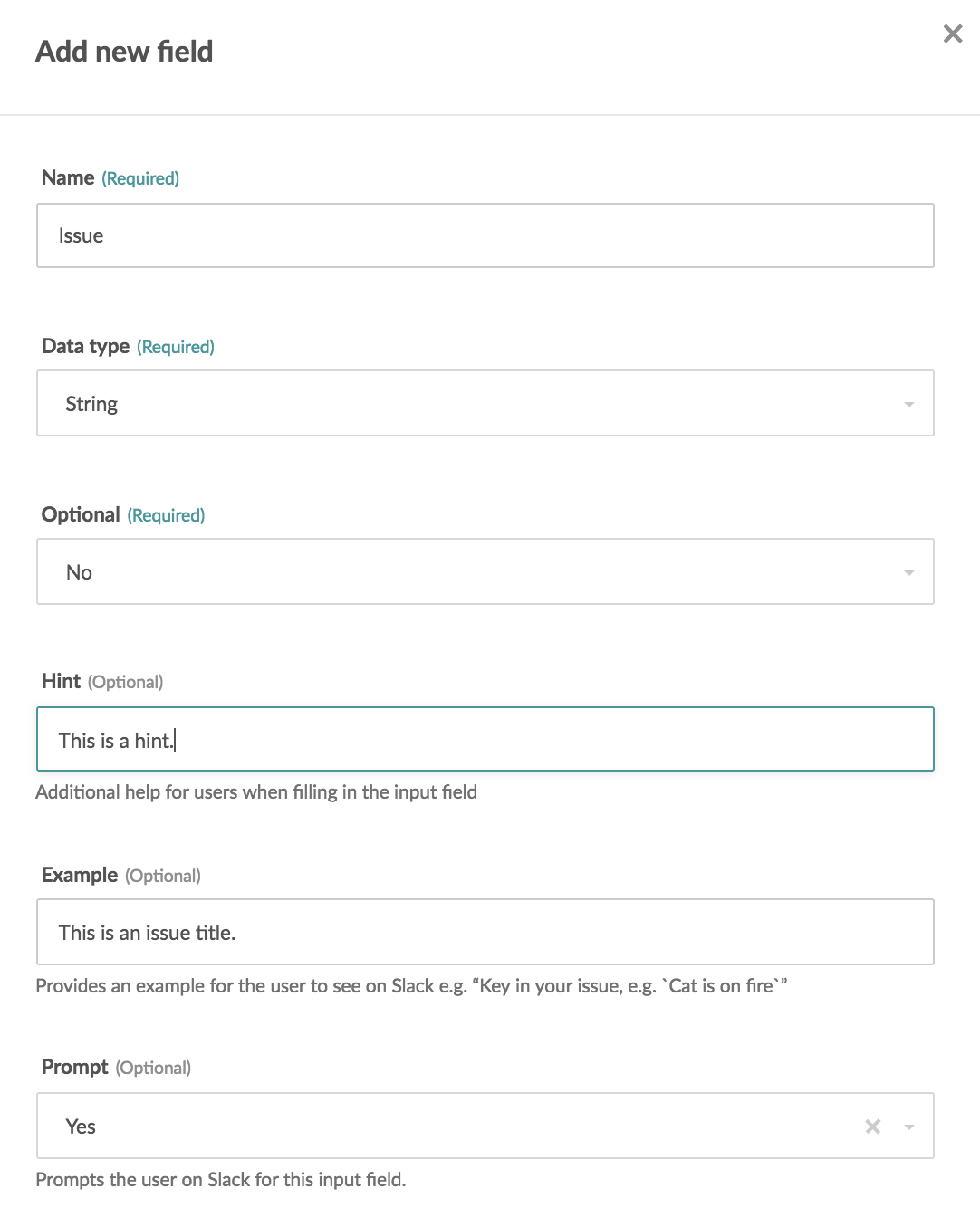Click the Hint (Optional) label

point(102,681)
